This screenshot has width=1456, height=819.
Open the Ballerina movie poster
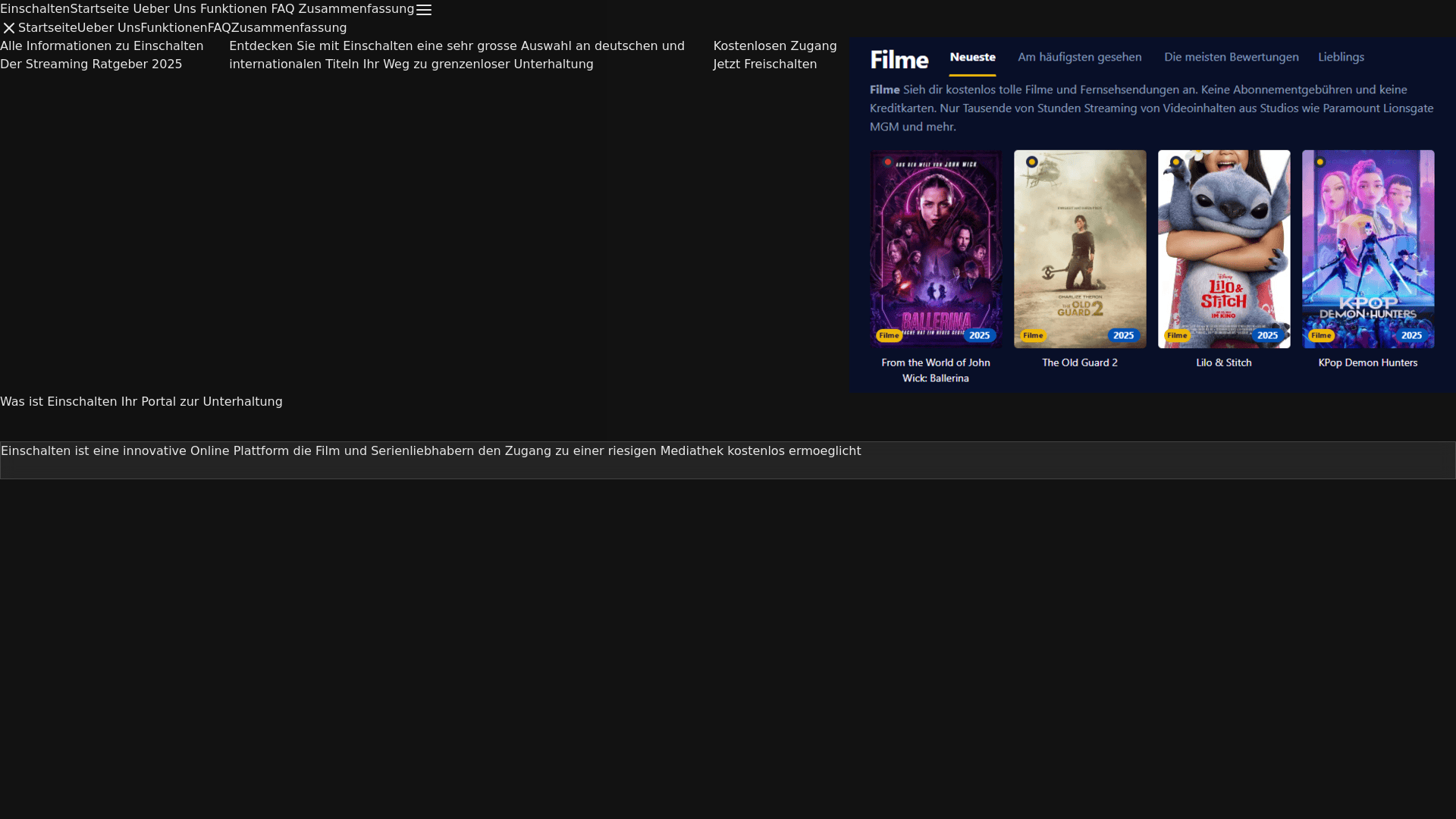click(x=936, y=249)
